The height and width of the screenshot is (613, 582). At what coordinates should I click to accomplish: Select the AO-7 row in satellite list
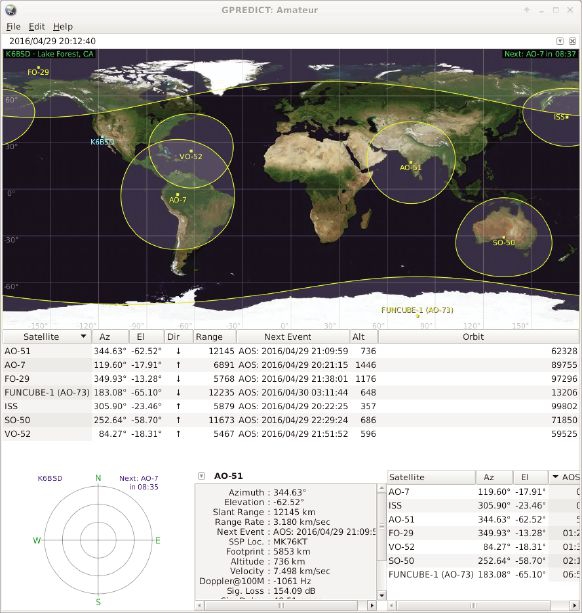(x=291, y=365)
